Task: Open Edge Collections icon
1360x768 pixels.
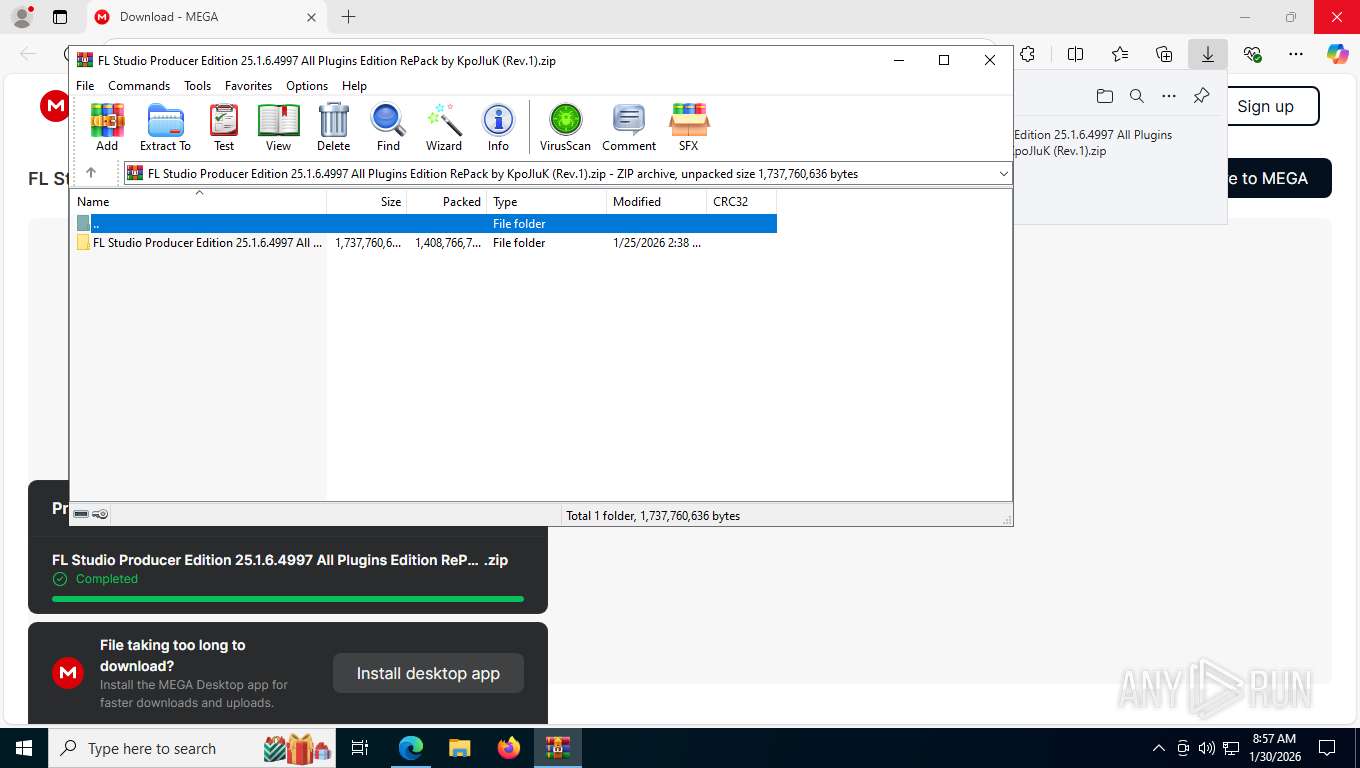Action: coord(1164,54)
